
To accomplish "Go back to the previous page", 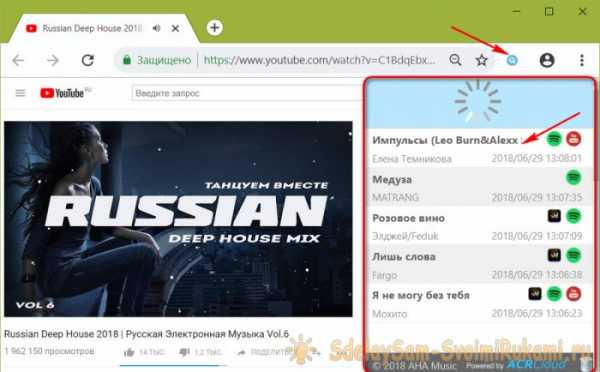I will (18, 60).
